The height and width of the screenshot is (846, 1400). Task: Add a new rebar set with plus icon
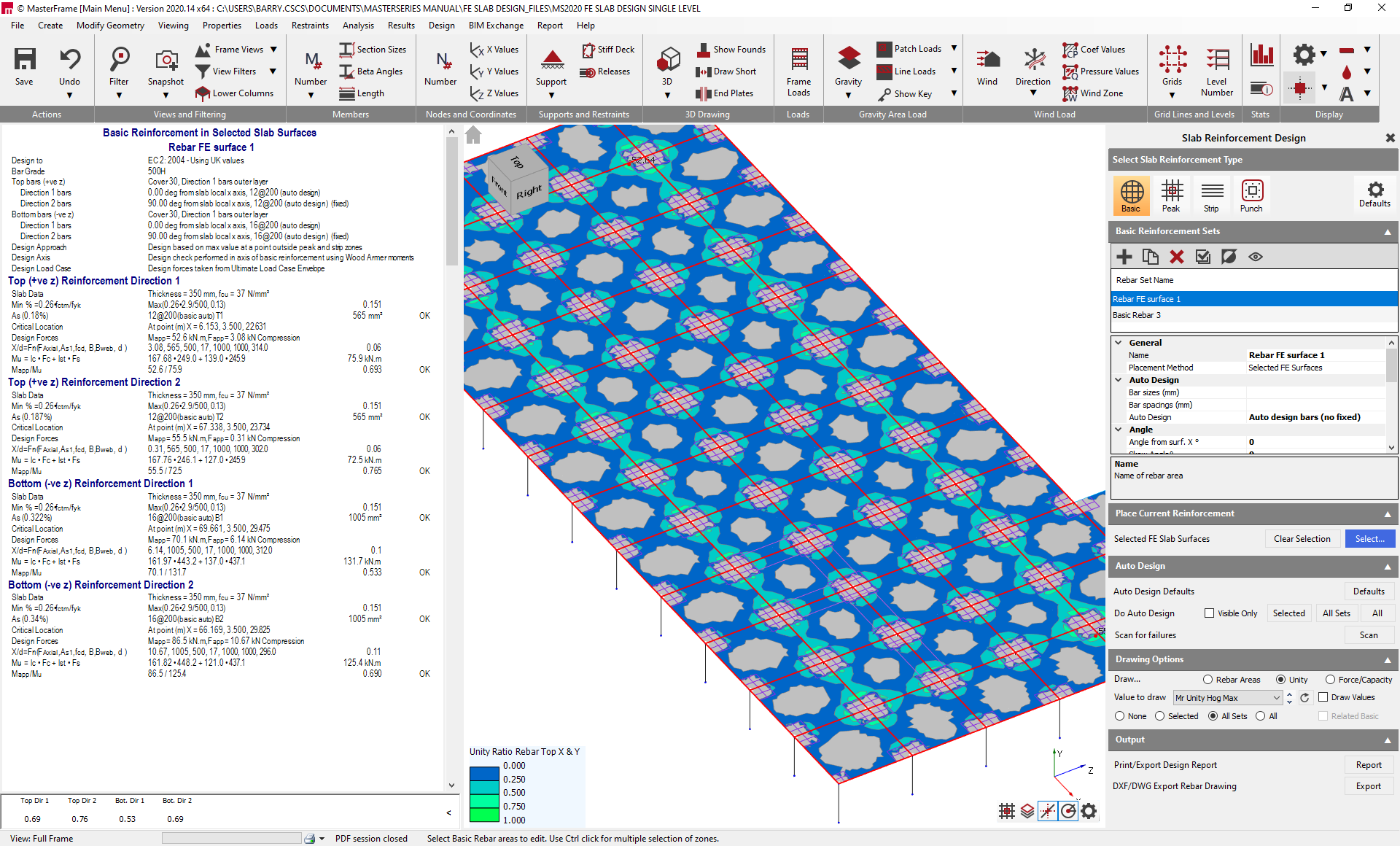[x=1124, y=257]
